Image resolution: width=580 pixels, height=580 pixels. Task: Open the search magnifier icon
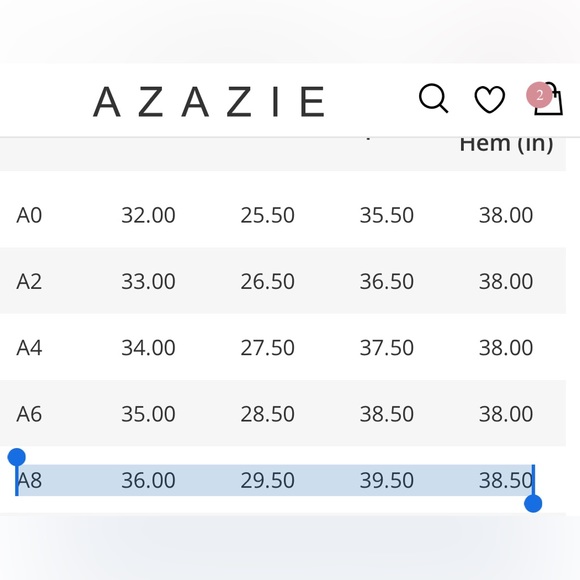tap(433, 98)
